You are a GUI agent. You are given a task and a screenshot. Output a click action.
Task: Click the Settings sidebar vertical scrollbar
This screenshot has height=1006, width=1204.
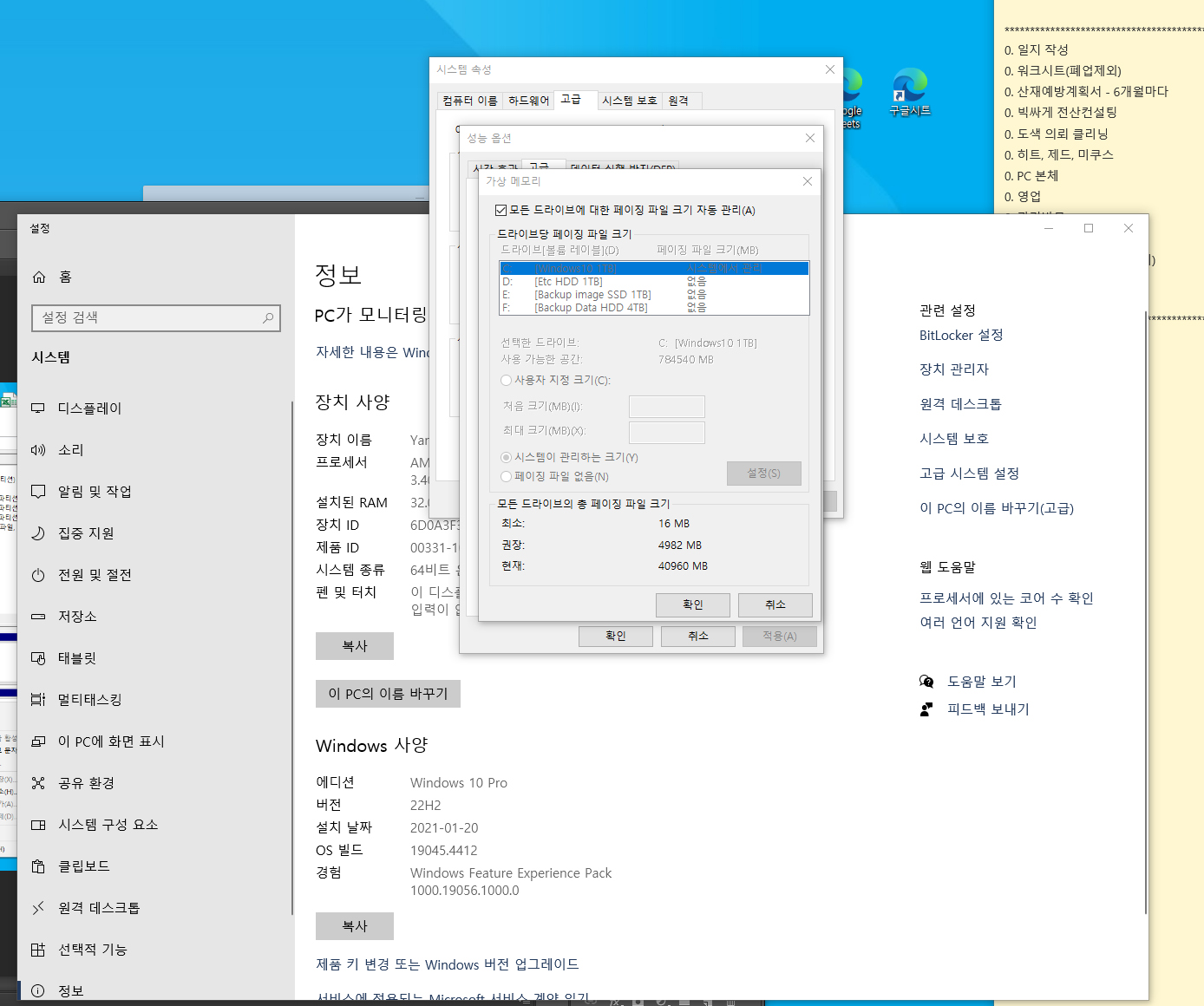(x=292, y=657)
